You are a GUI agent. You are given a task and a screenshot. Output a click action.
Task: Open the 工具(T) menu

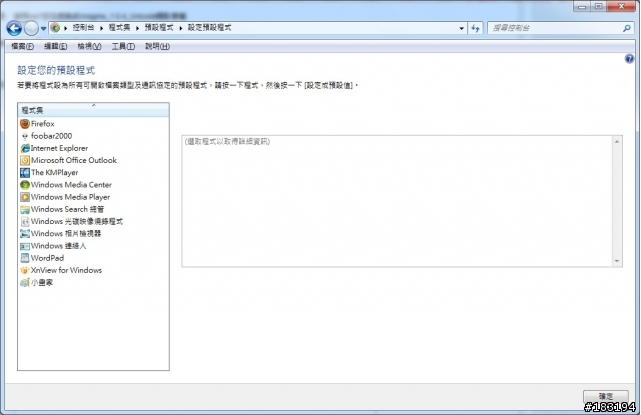pos(123,46)
